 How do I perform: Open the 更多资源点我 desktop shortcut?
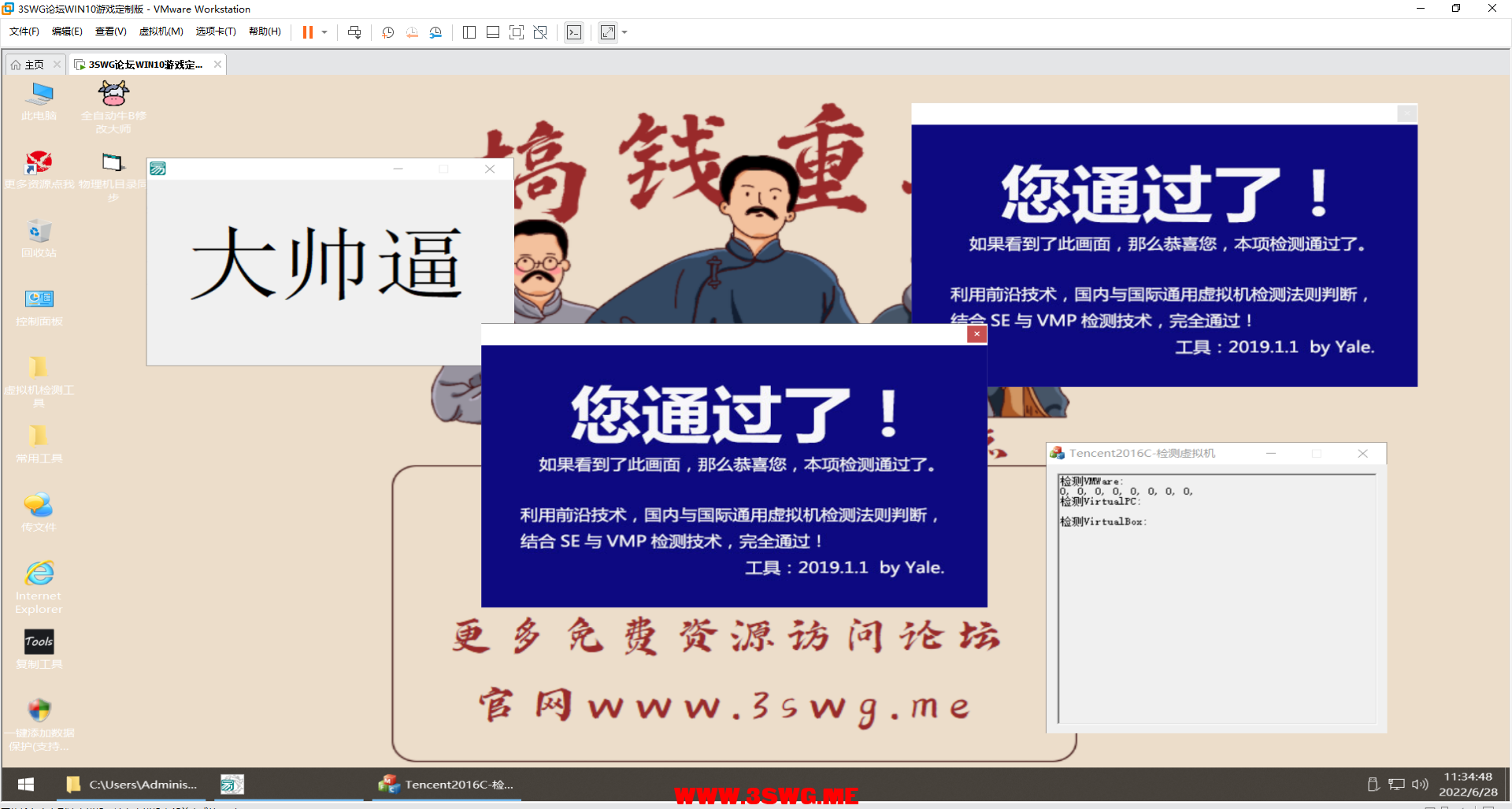coord(39,169)
